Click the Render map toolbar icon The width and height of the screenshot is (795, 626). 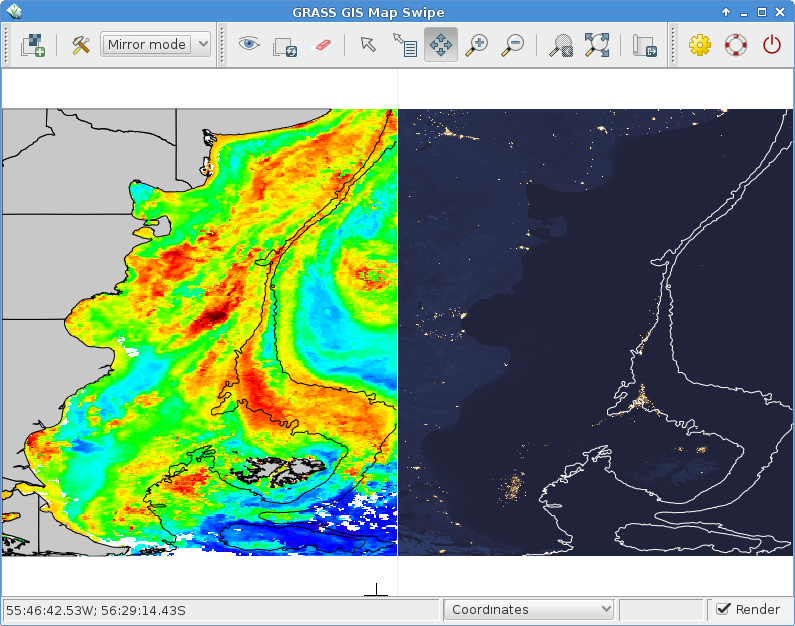pos(285,45)
